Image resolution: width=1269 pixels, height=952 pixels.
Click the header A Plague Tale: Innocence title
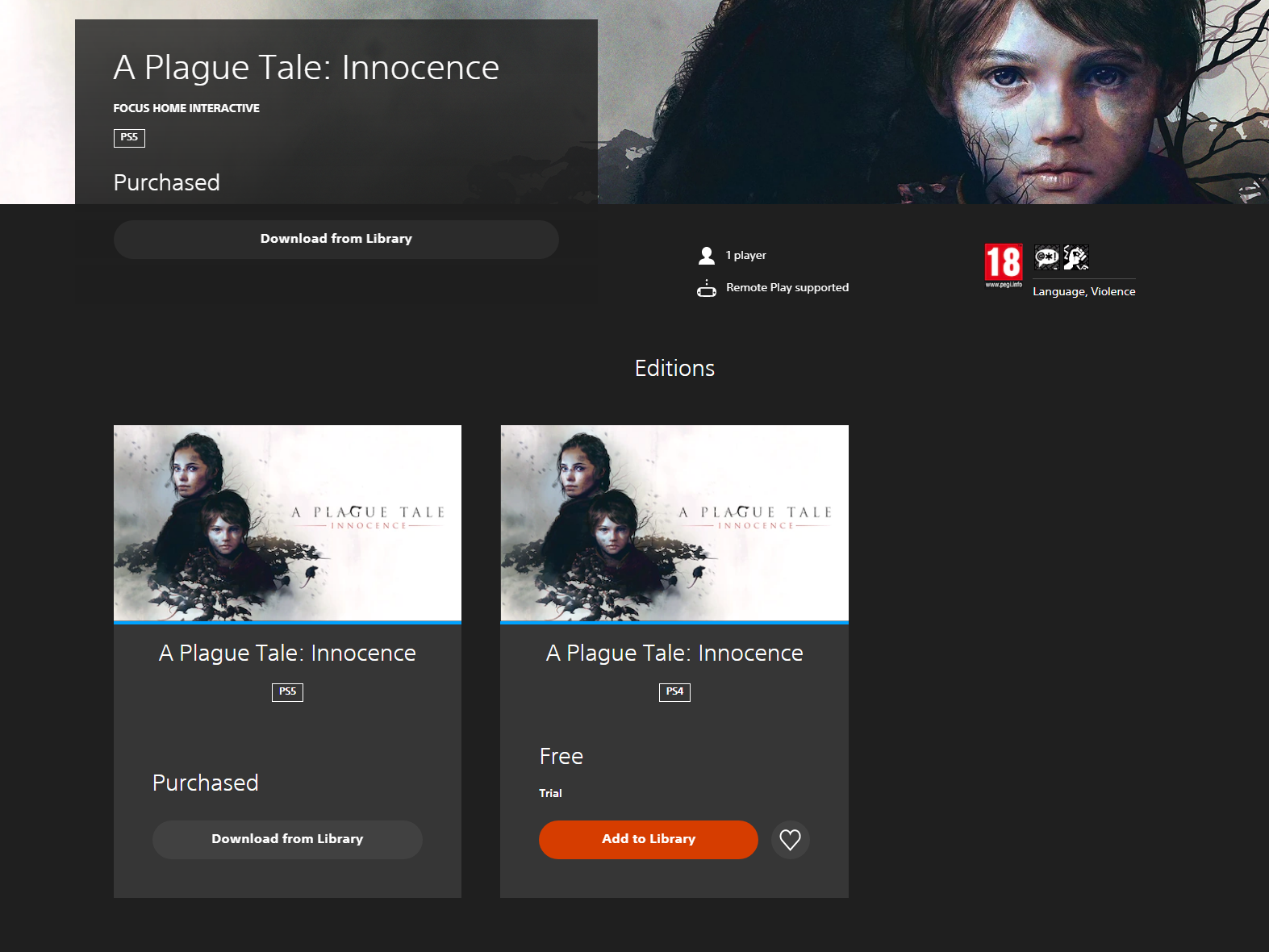[x=306, y=67]
